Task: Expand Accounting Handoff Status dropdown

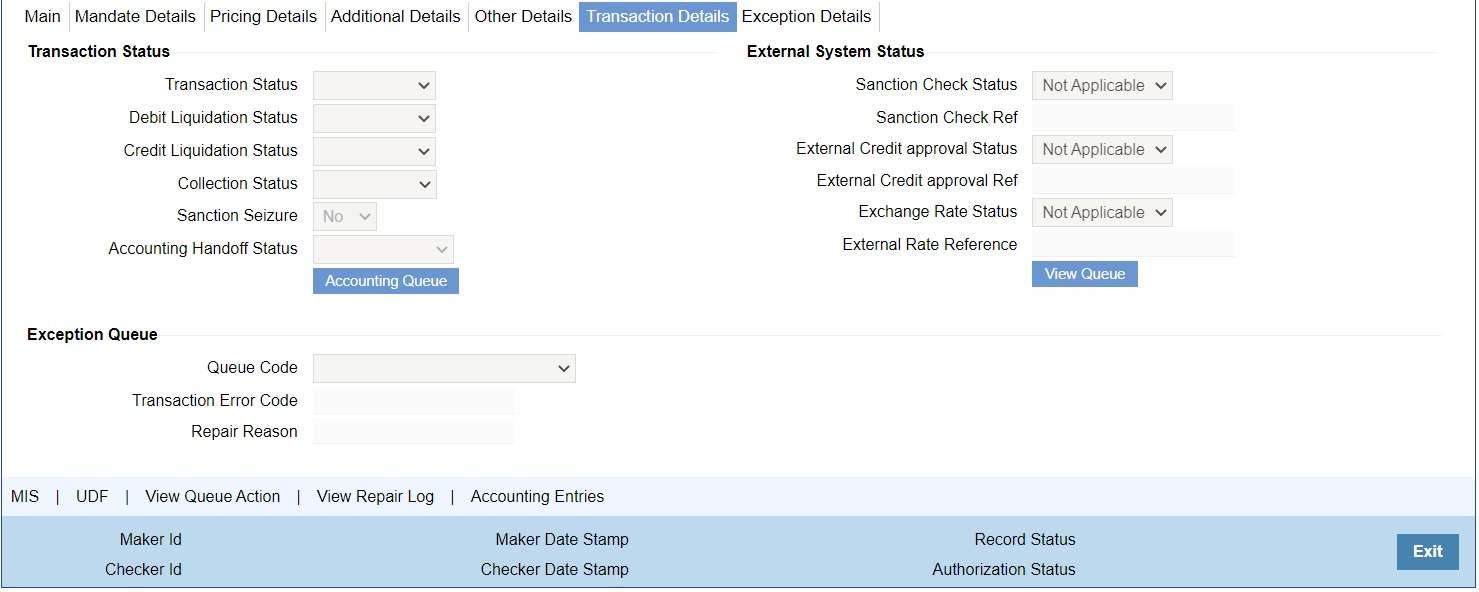Action: (383, 249)
